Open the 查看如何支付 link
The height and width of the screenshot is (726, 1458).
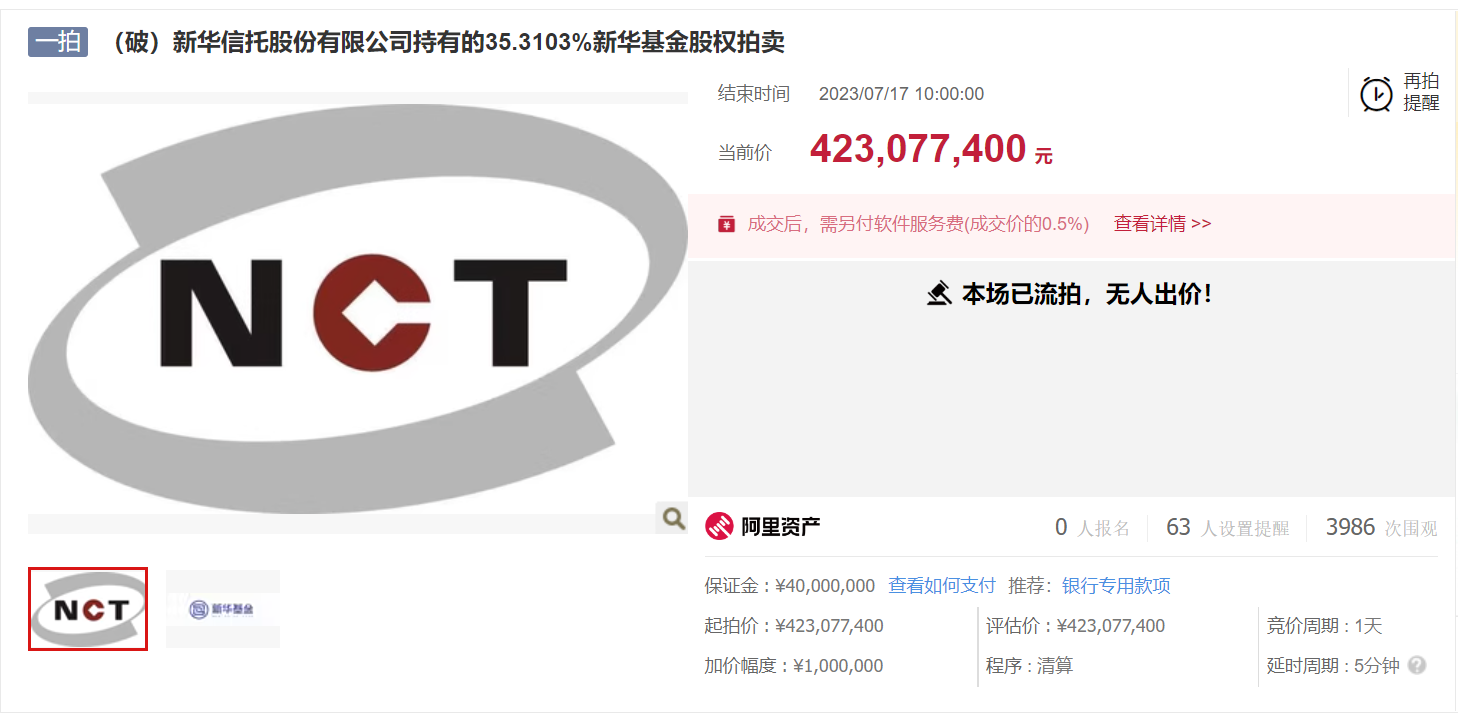coord(942,586)
